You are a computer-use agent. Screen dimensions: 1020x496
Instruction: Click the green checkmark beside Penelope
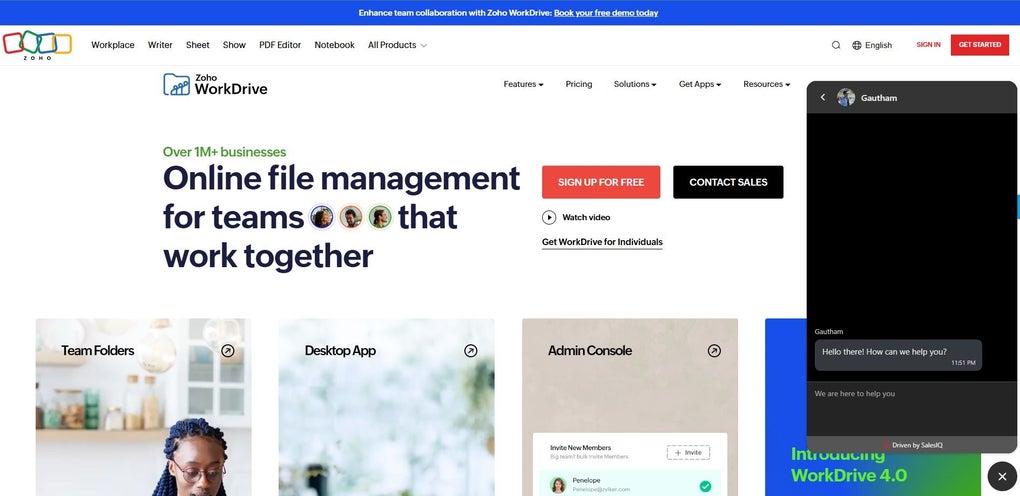[705, 486]
